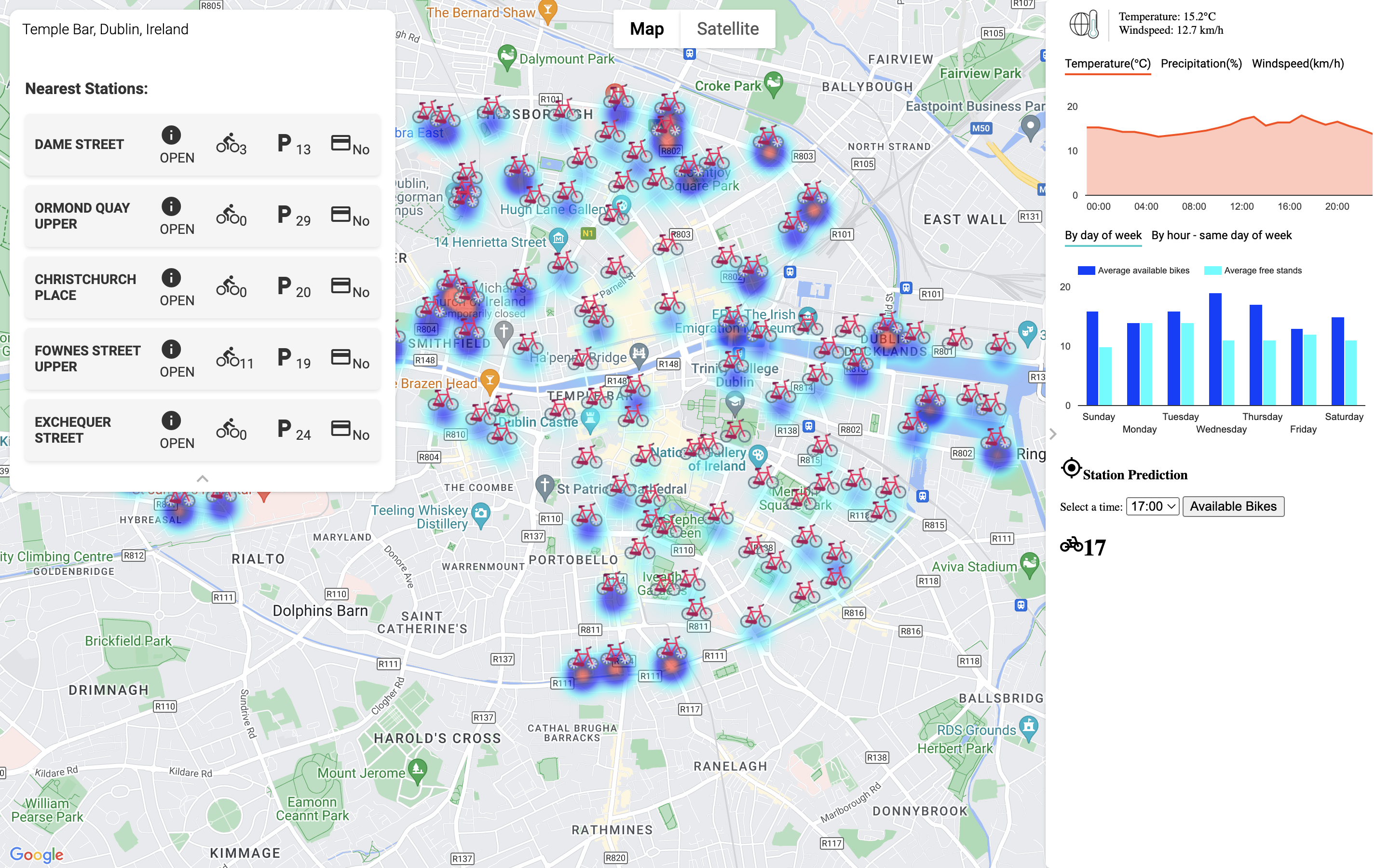Collapse the side panel arrow
The height and width of the screenshot is (868, 1389).
coord(1053,434)
